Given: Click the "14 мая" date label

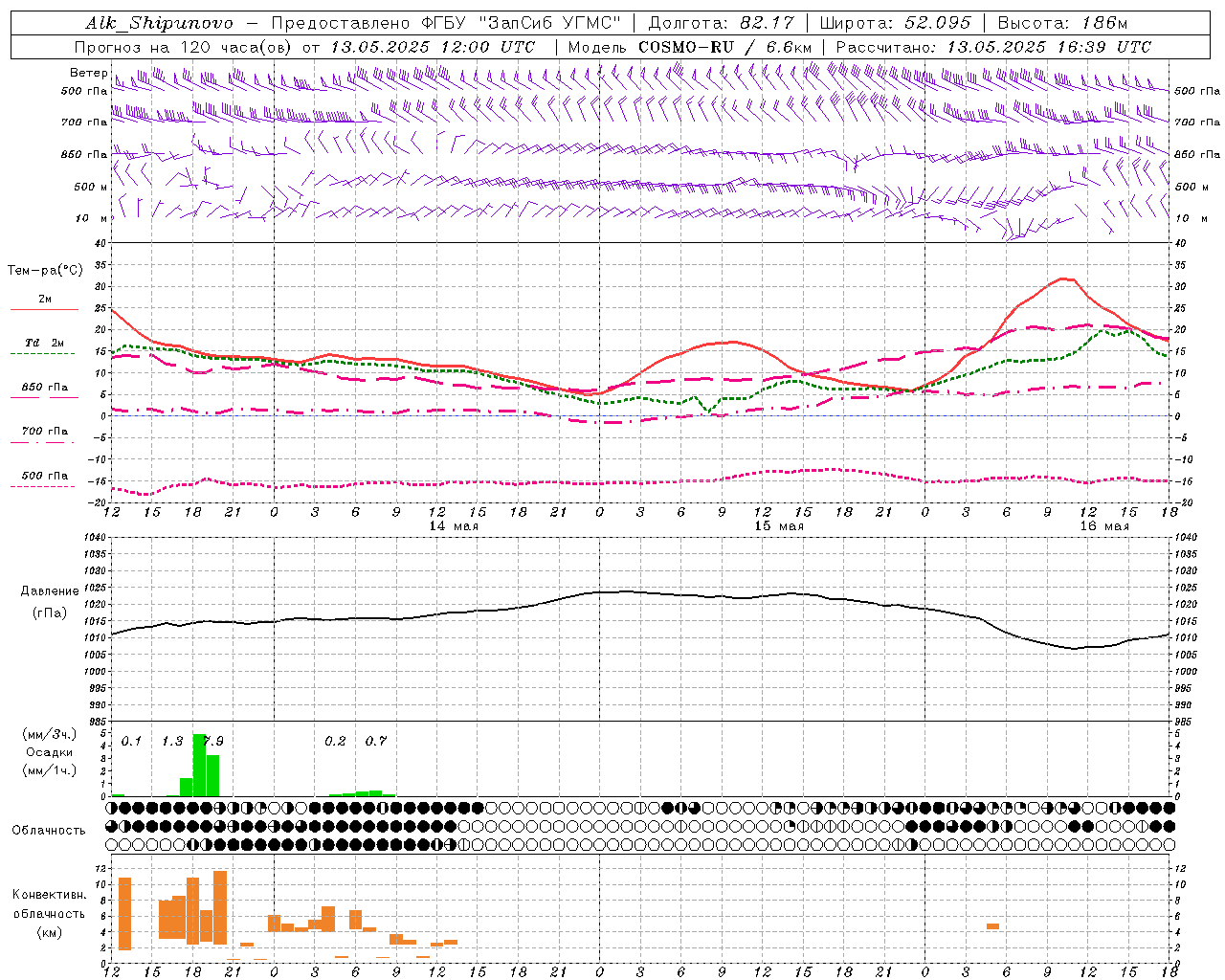Looking at the screenshot, I should (454, 526).
